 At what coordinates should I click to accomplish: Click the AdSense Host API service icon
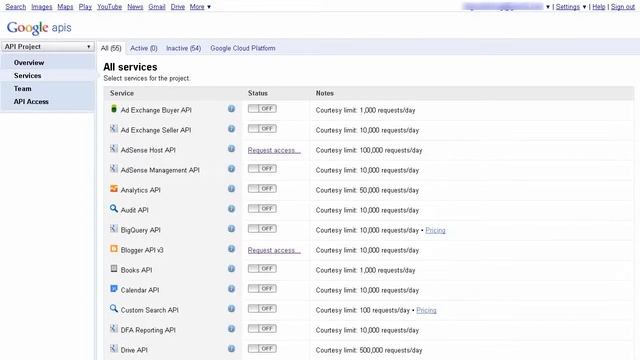114,149
